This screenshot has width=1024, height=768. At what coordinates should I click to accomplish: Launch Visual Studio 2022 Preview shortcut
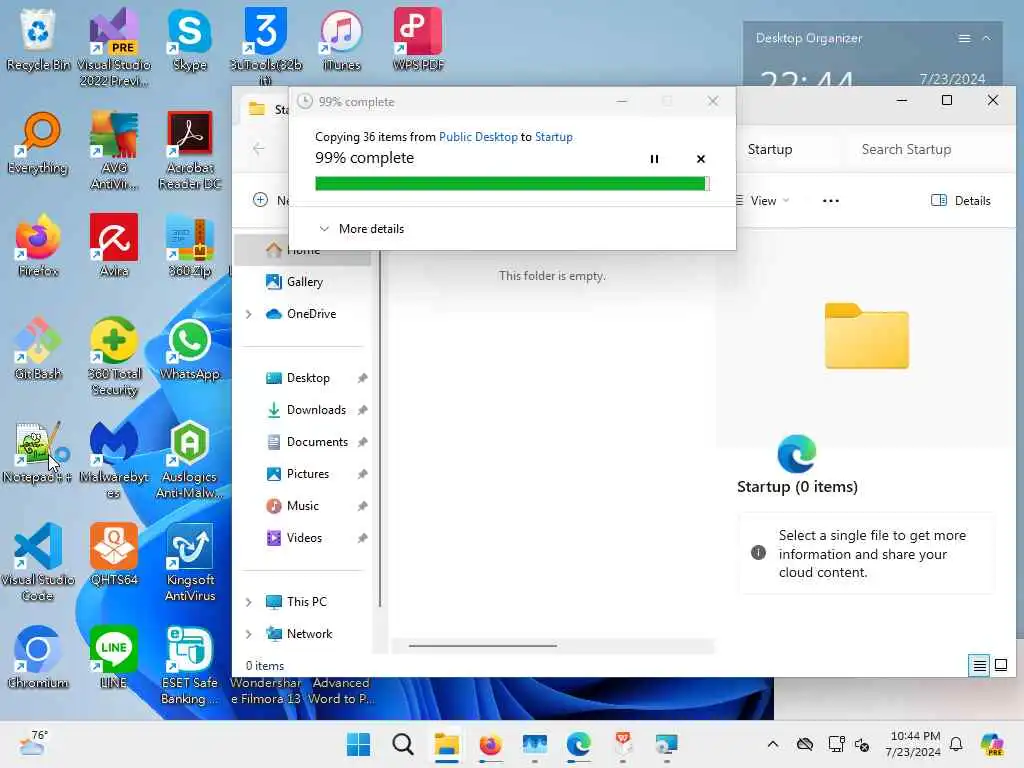point(114,47)
